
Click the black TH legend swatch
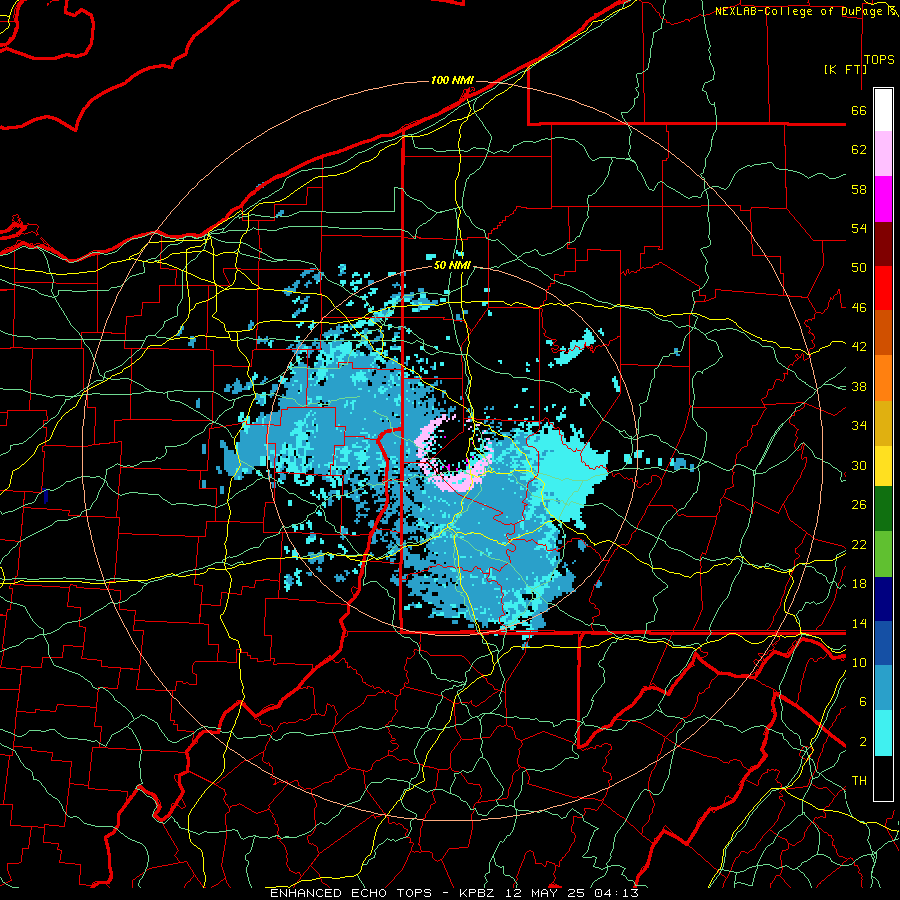[x=883, y=778]
